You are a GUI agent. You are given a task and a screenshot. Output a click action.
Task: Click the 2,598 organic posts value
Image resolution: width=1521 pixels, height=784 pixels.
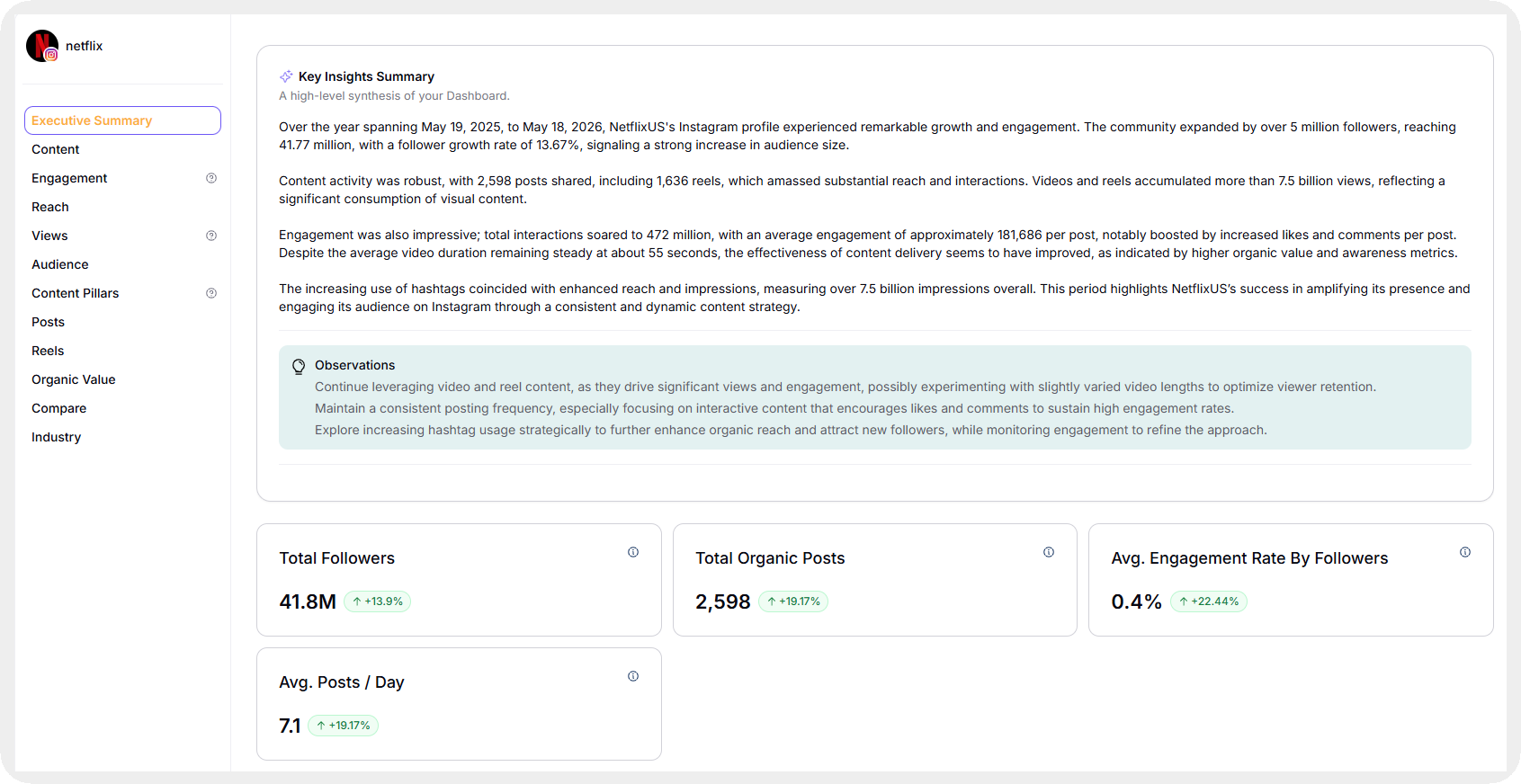pyautogui.click(x=723, y=601)
